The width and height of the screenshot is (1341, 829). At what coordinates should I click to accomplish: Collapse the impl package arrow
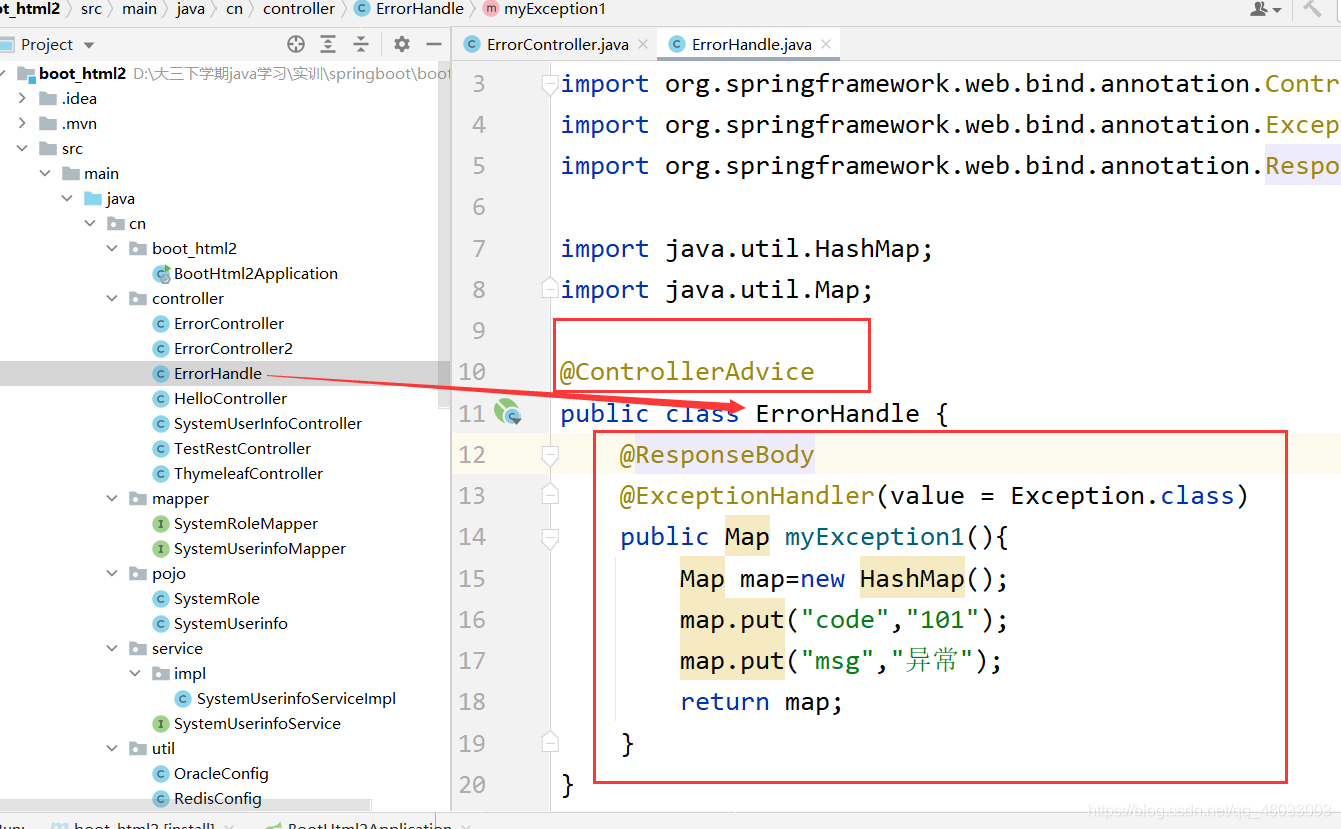click(x=136, y=673)
